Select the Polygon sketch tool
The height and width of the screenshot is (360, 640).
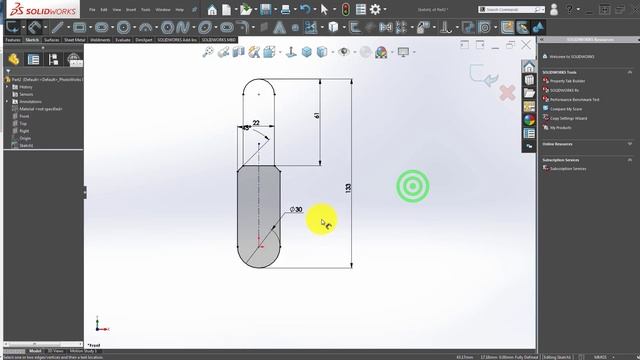pos(168,27)
